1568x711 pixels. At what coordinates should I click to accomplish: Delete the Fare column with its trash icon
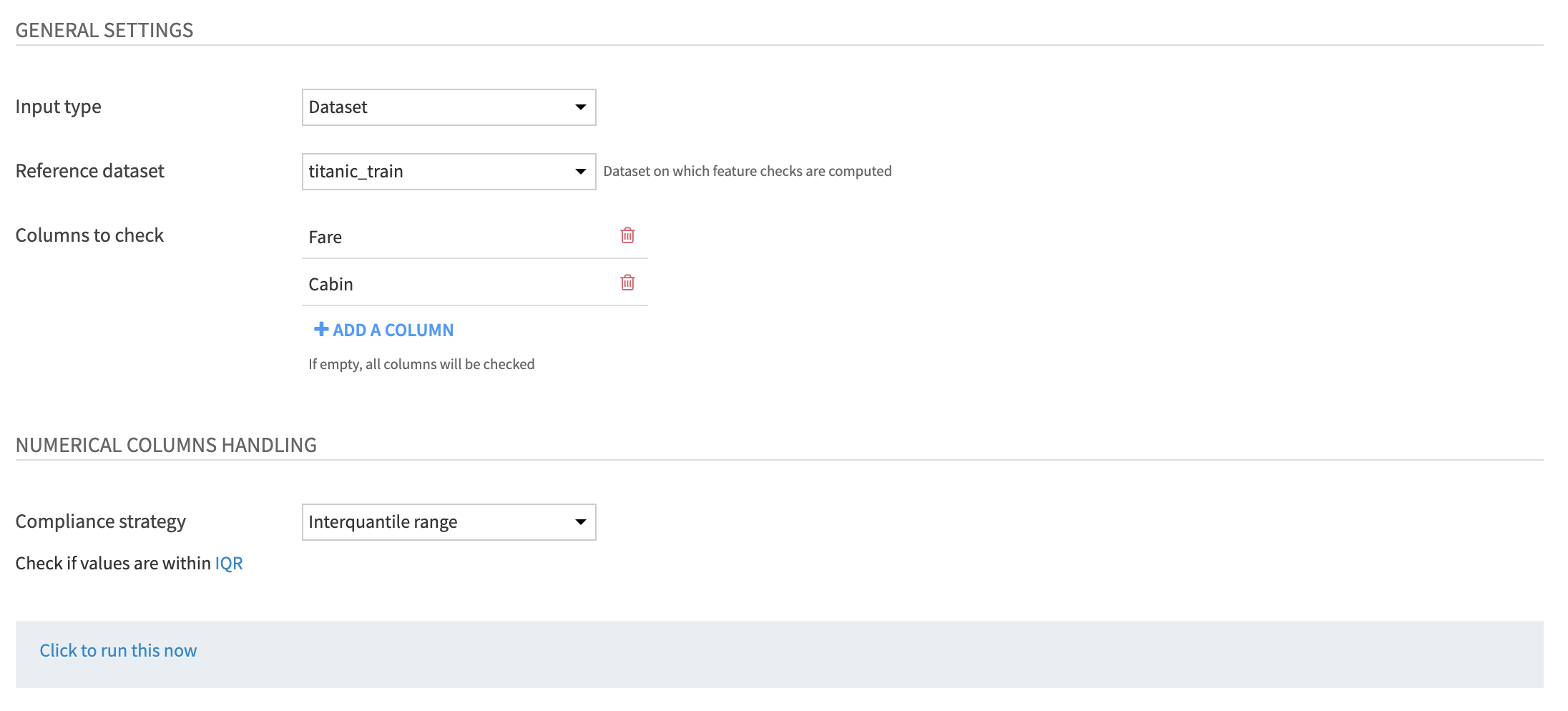point(627,235)
